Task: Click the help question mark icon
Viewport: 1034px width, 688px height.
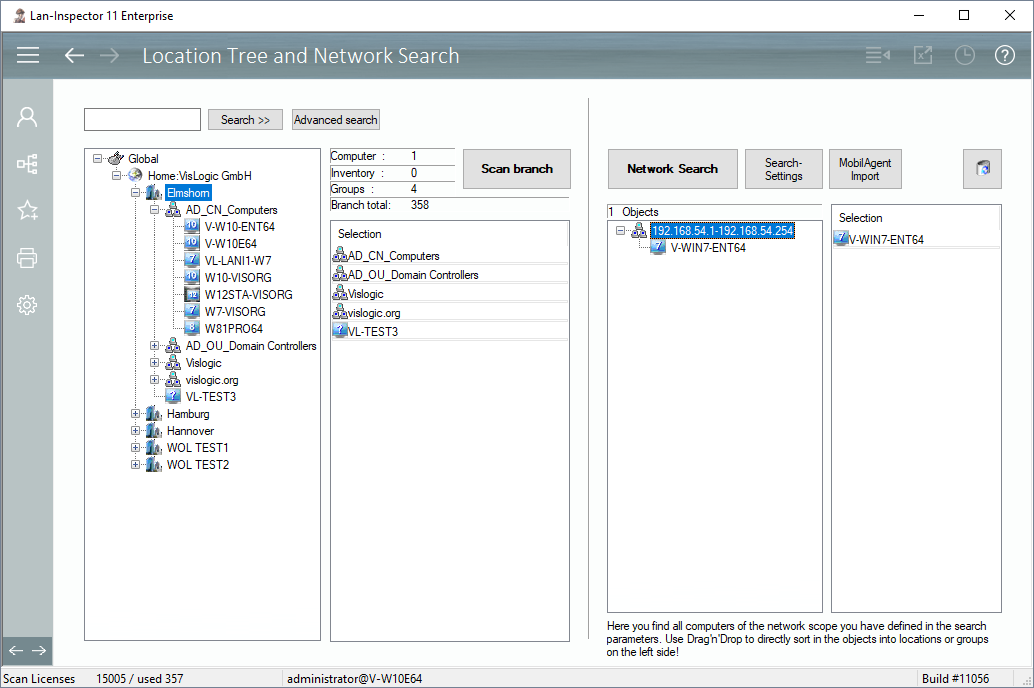Action: point(1004,56)
